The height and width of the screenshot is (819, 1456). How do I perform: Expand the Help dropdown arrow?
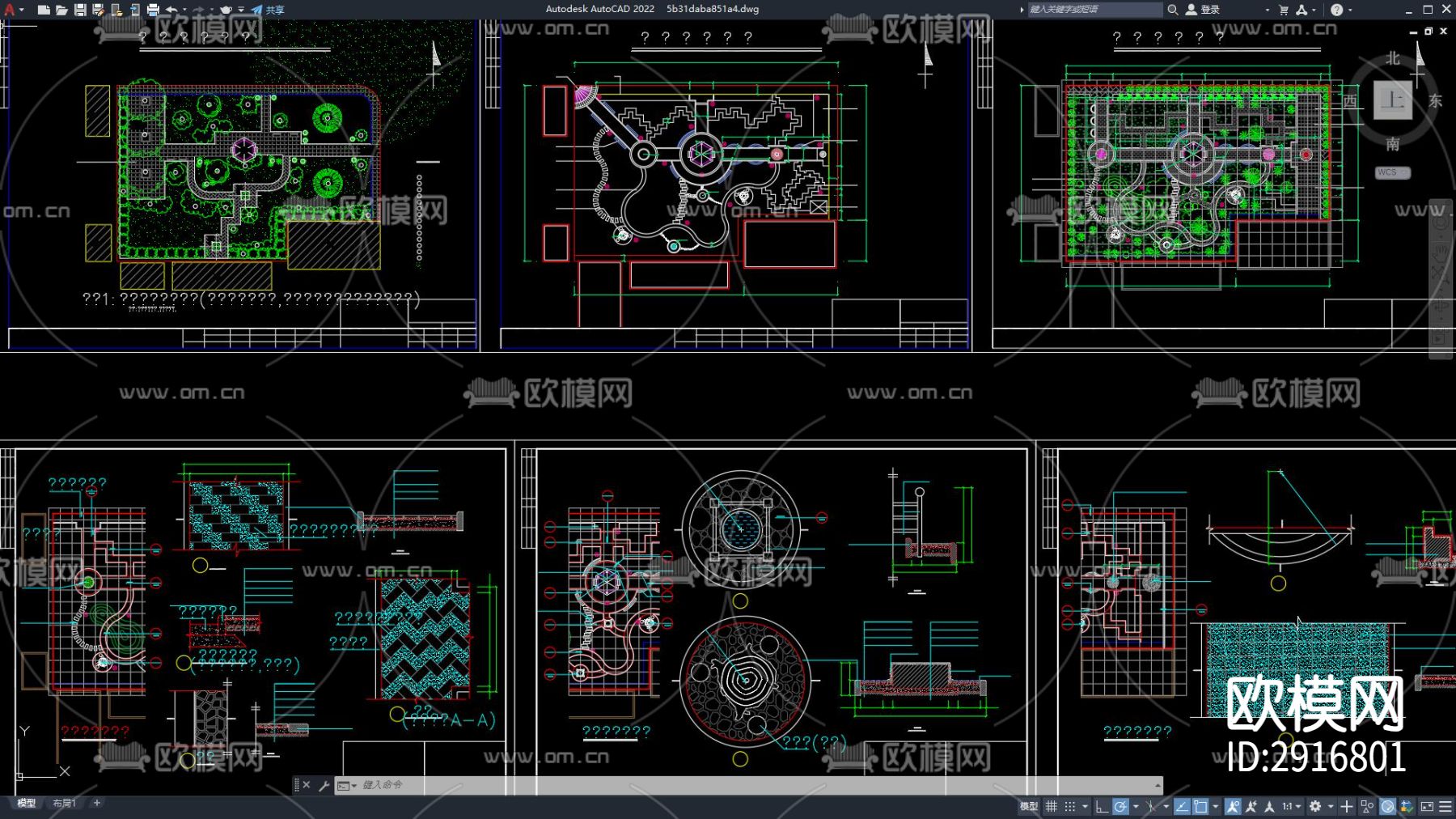pyautogui.click(x=1350, y=10)
